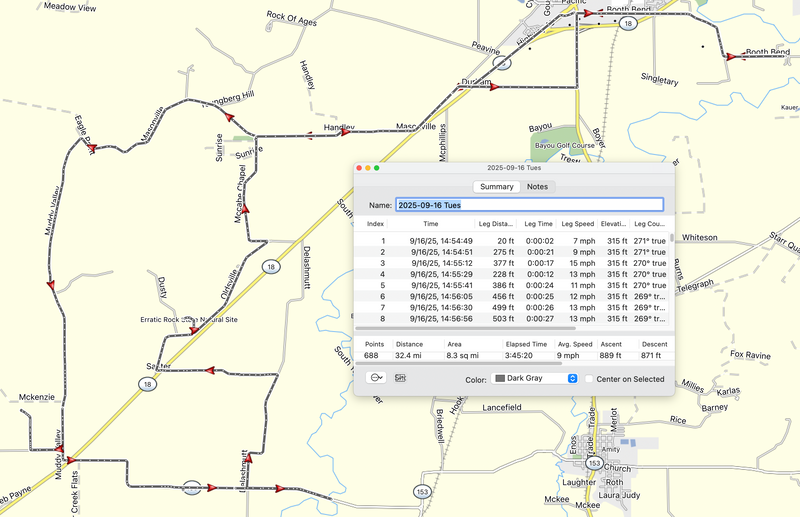Click the red arrow at the Booth Bend track end
This screenshot has width=800, height=517.
point(731,57)
